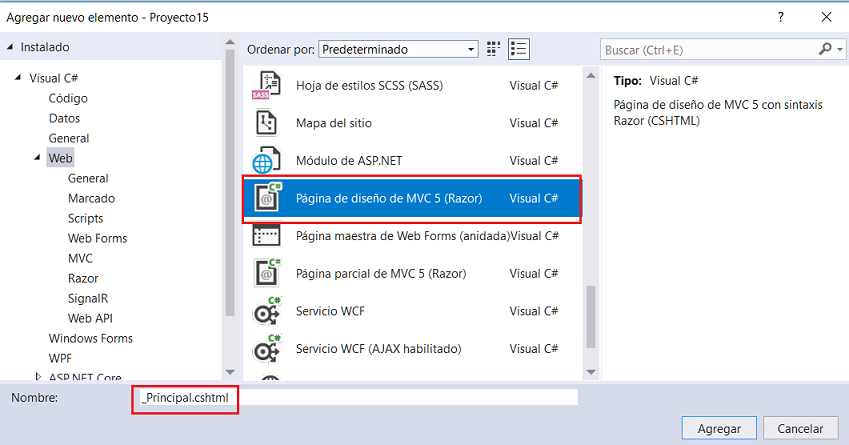The width and height of the screenshot is (849, 445).
Task: Select Mapa del sitio template
Action: pos(334,123)
